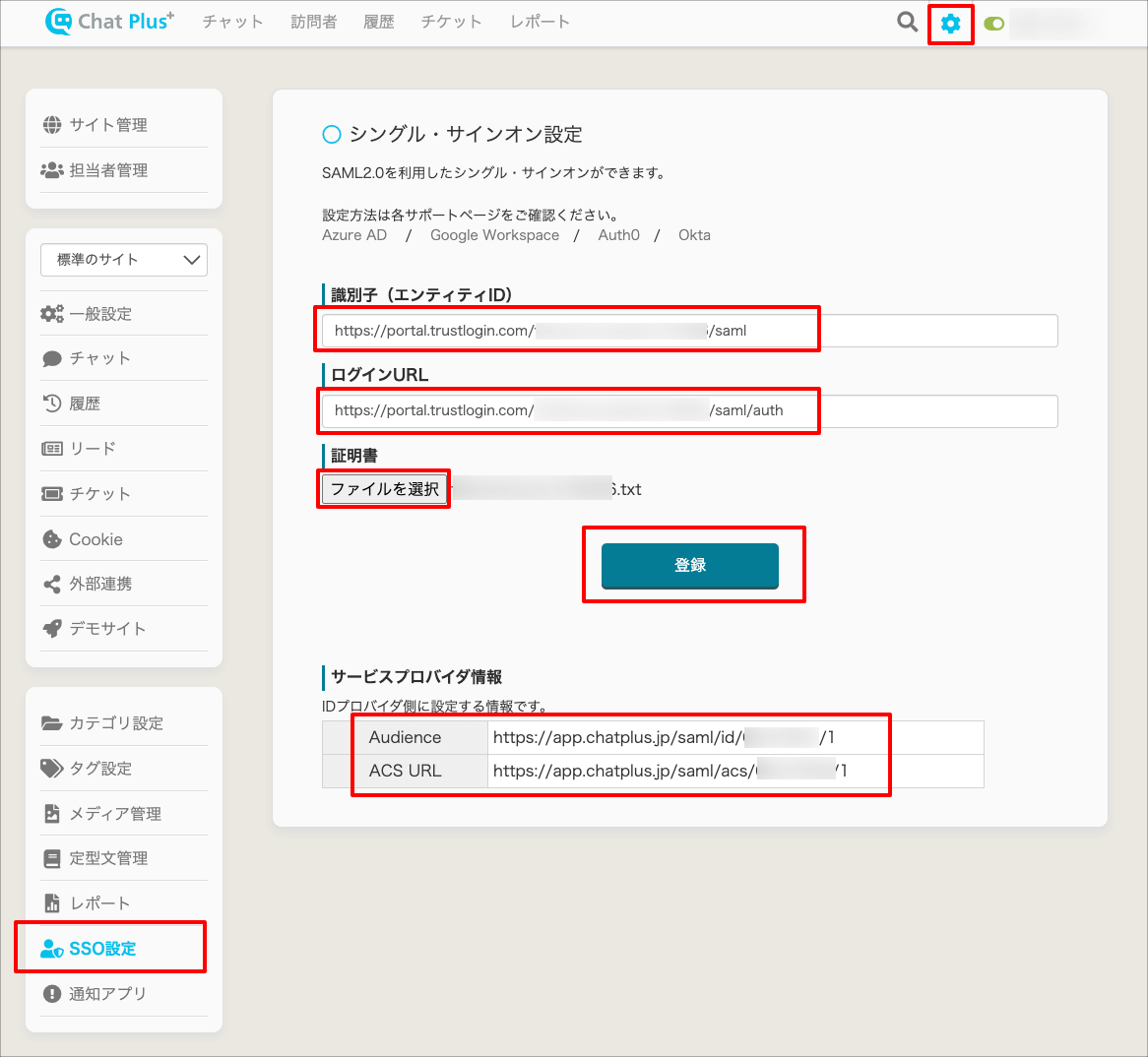Viewport: 1148px width, 1057px height.
Task: Click the 登録 register button
Action: [x=689, y=566]
